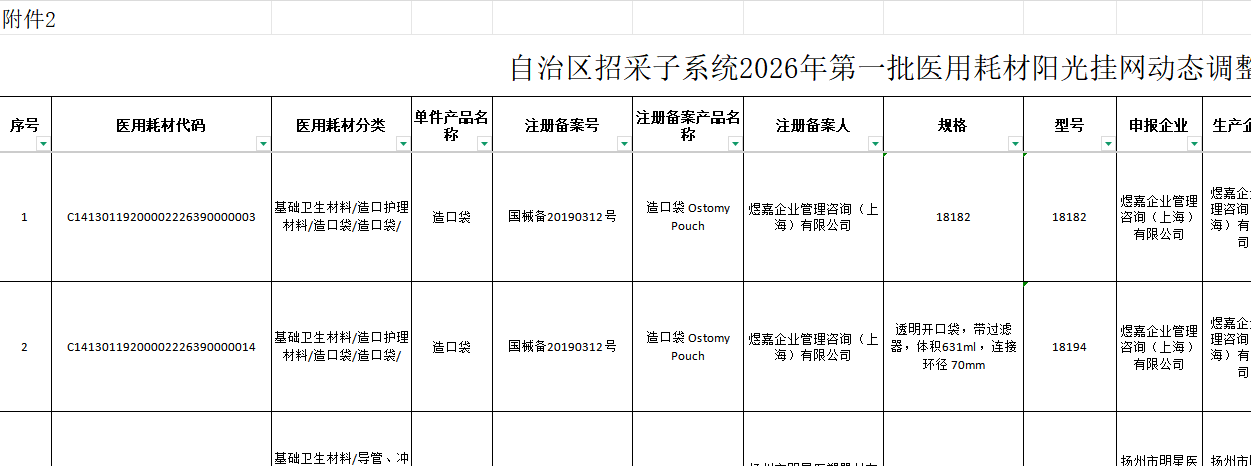Click the 透明开口袋 specification cell
Viewport: 1251px width, 466px height.
[x=953, y=347]
